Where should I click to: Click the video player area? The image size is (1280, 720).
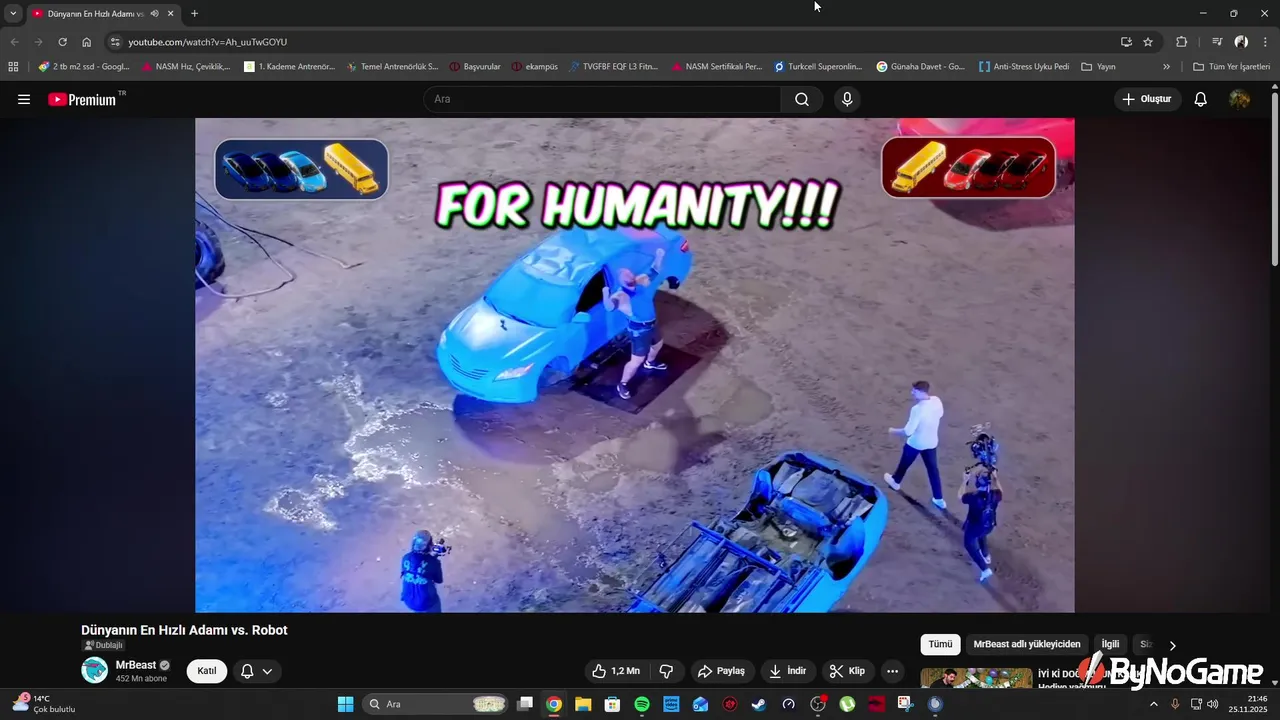click(x=635, y=365)
